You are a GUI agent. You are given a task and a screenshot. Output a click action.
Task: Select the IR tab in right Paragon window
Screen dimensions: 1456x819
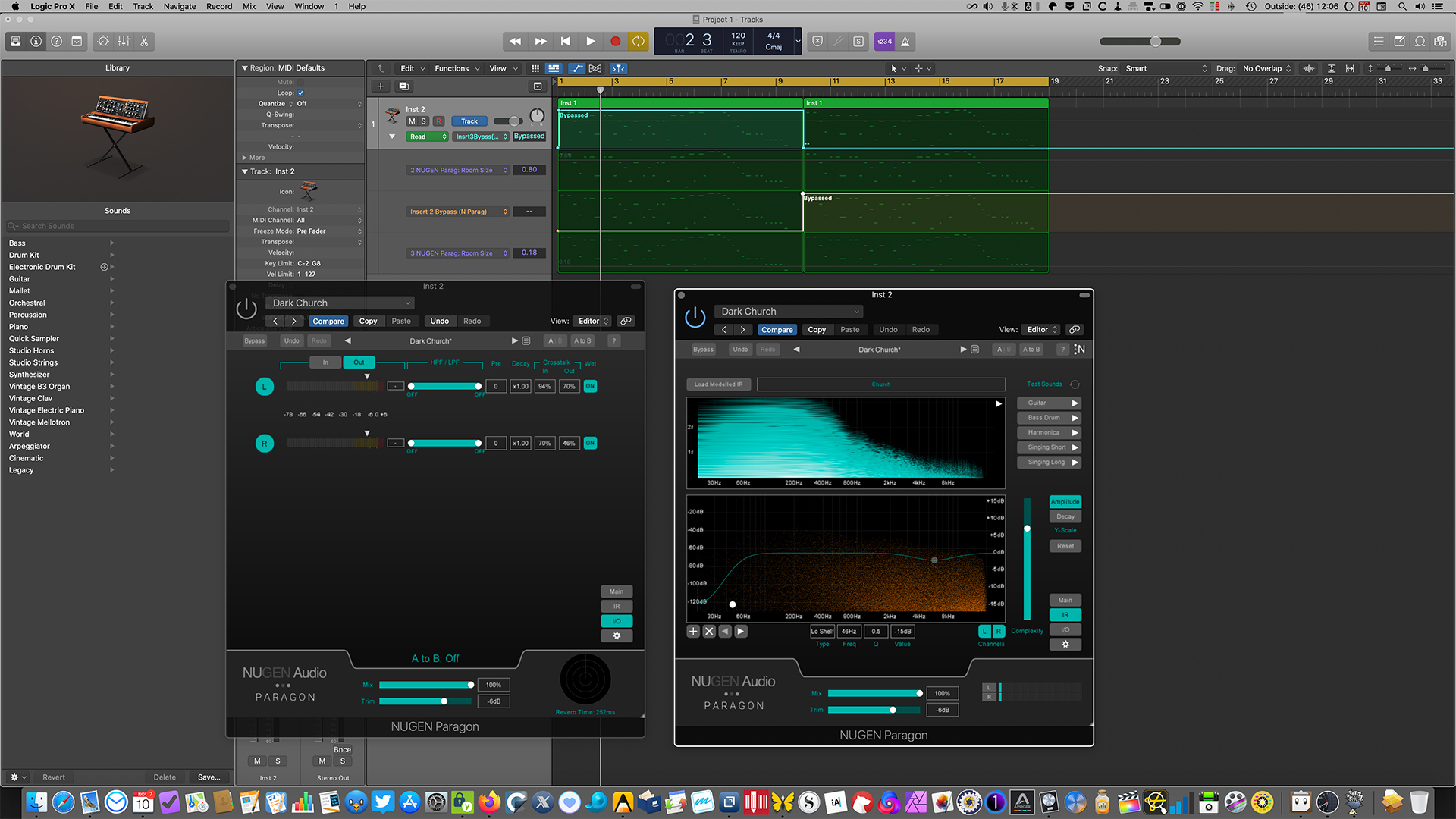(1065, 615)
